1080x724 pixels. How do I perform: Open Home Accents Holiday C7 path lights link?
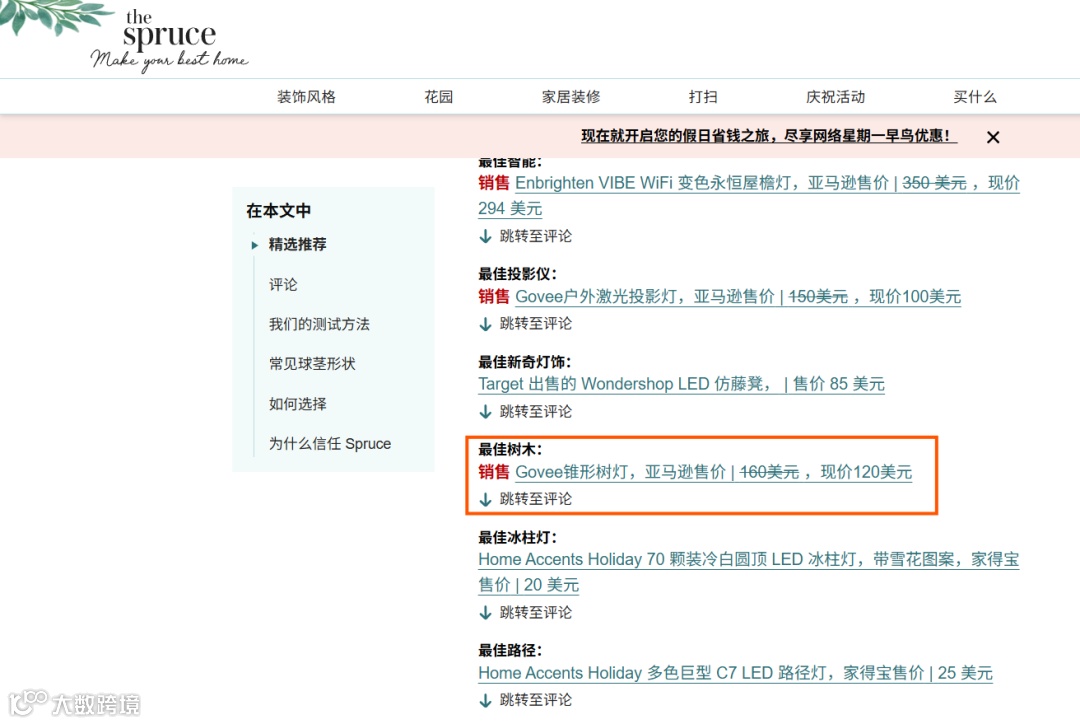(x=735, y=673)
